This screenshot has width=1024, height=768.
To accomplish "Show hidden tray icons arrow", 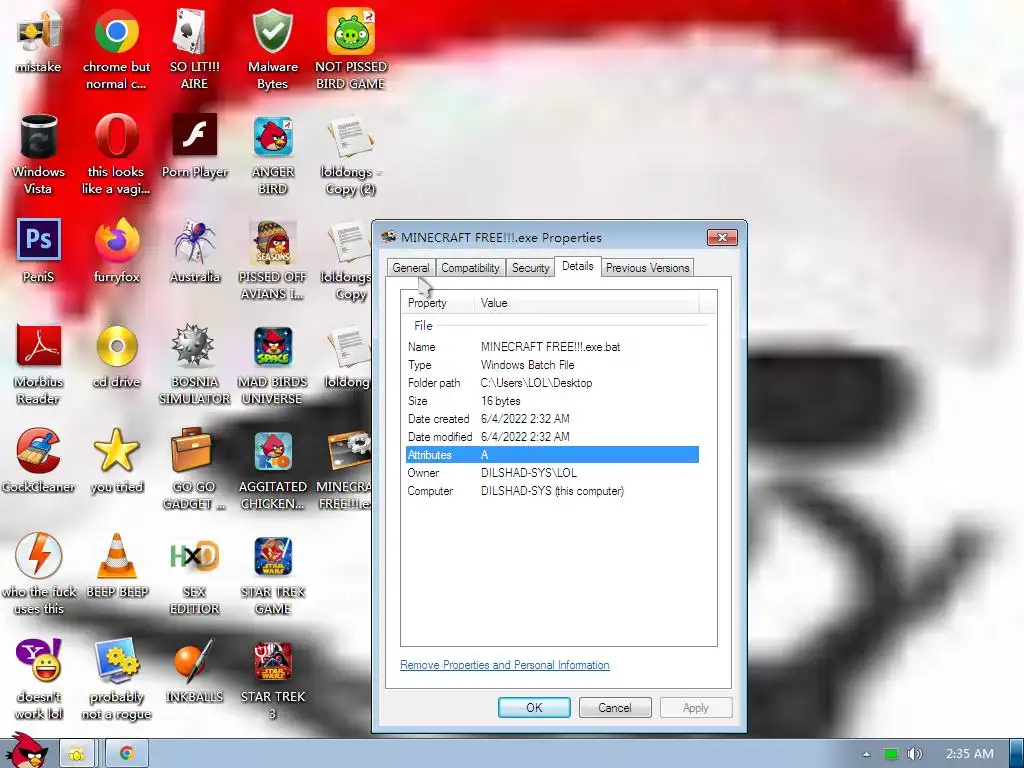I will tap(866, 754).
